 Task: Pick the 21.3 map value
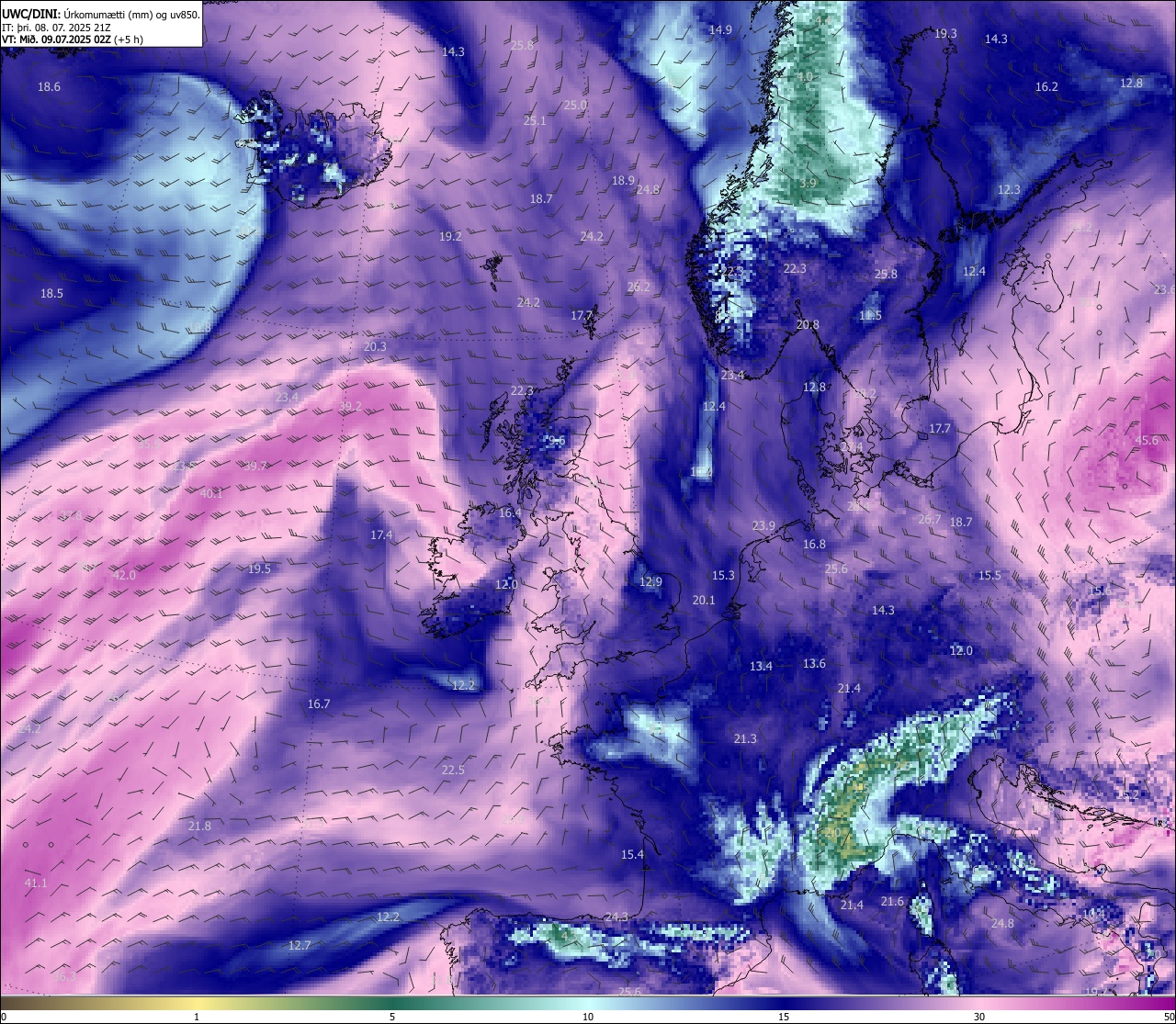tap(745, 739)
